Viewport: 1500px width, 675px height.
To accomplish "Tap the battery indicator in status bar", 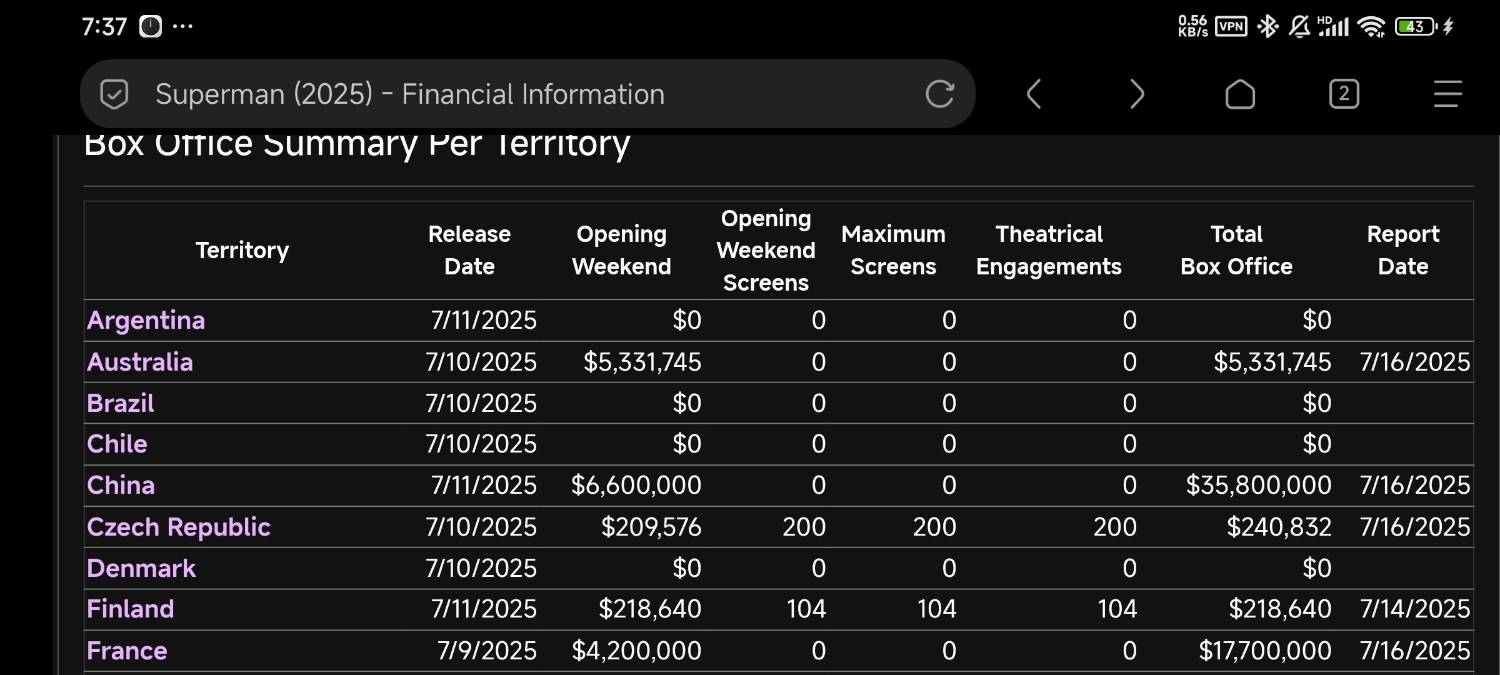I will coord(1415,27).
